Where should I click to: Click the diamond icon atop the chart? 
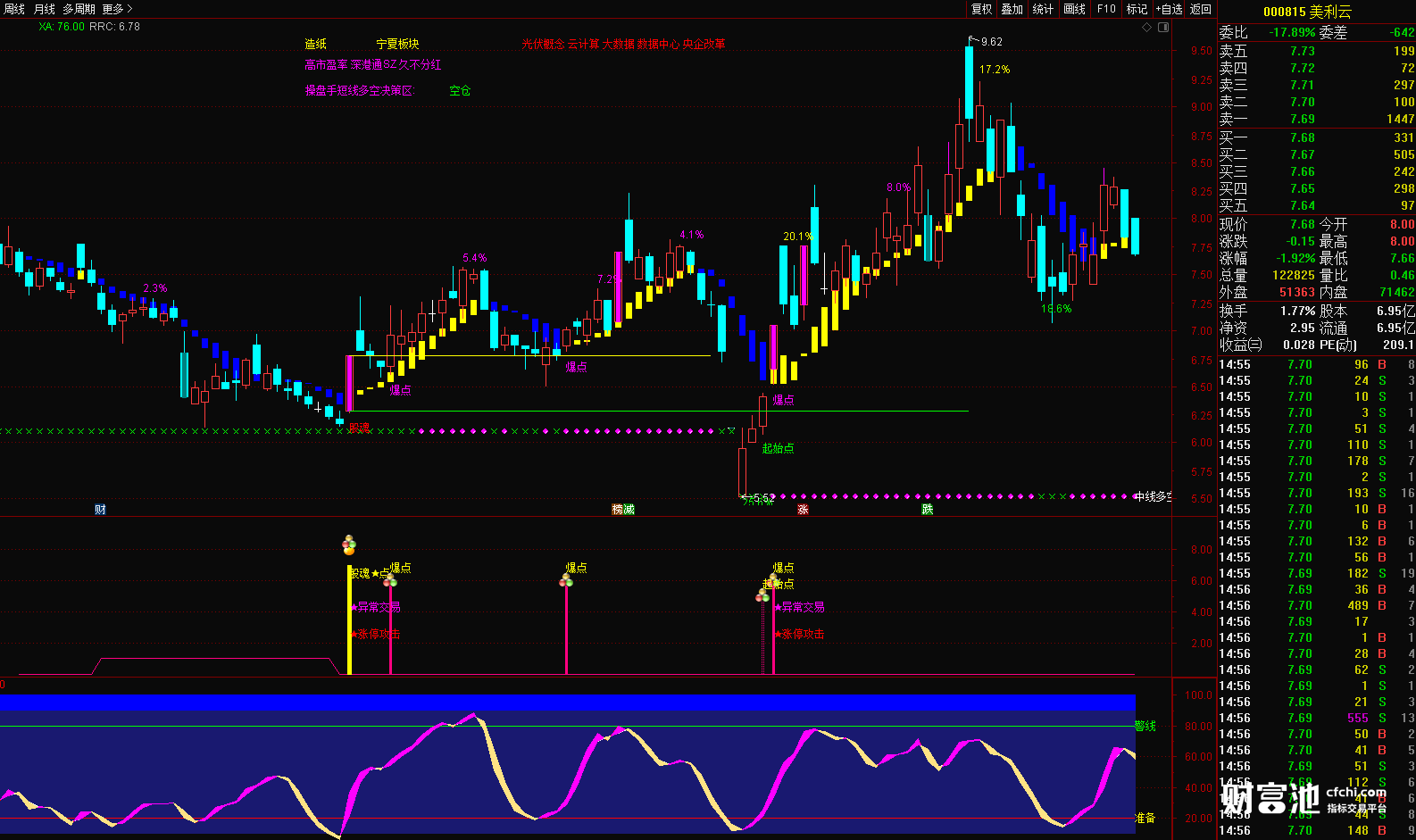(x=1147, y=28)
